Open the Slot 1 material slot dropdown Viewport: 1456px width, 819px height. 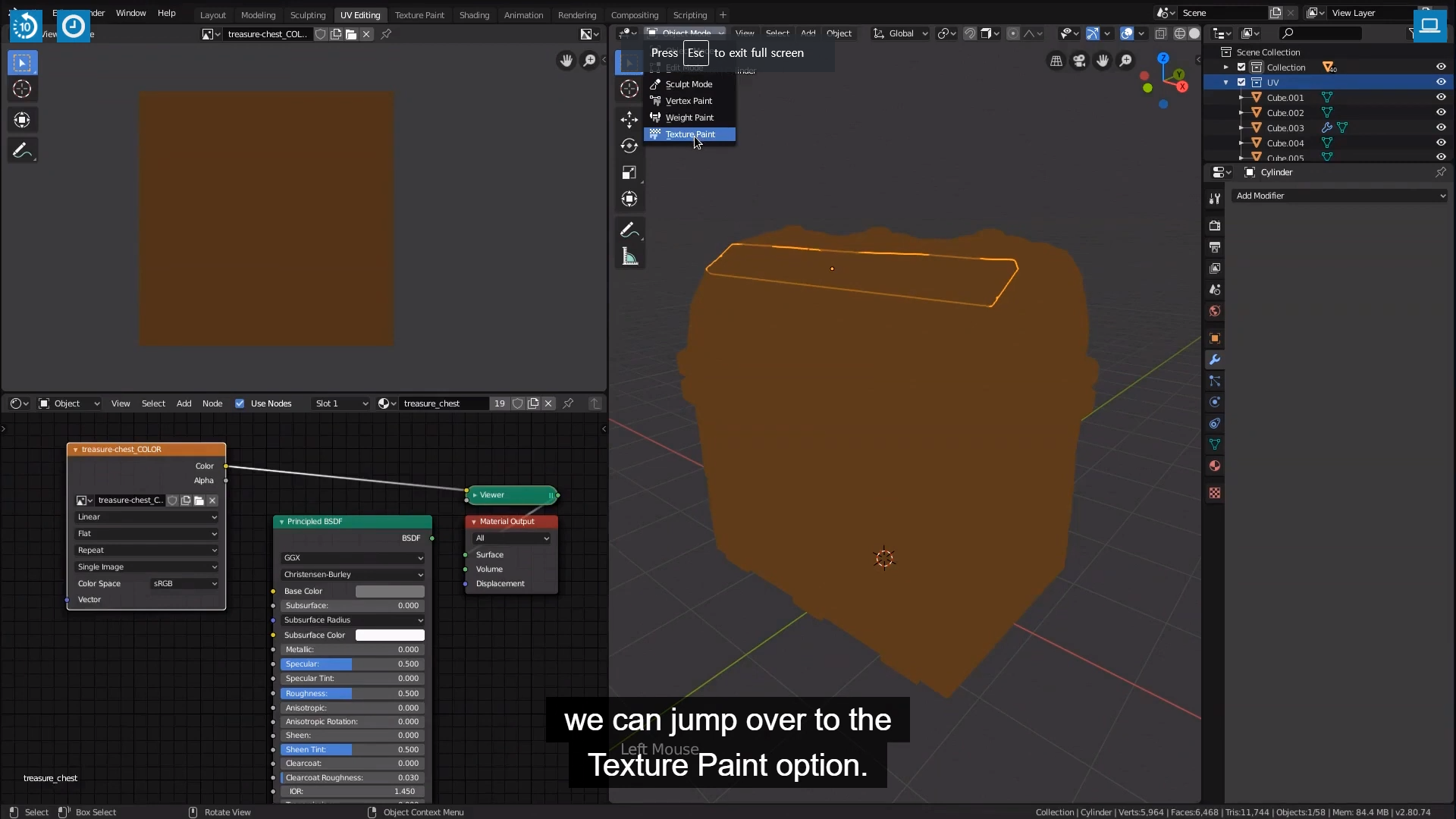coord(340,403)
